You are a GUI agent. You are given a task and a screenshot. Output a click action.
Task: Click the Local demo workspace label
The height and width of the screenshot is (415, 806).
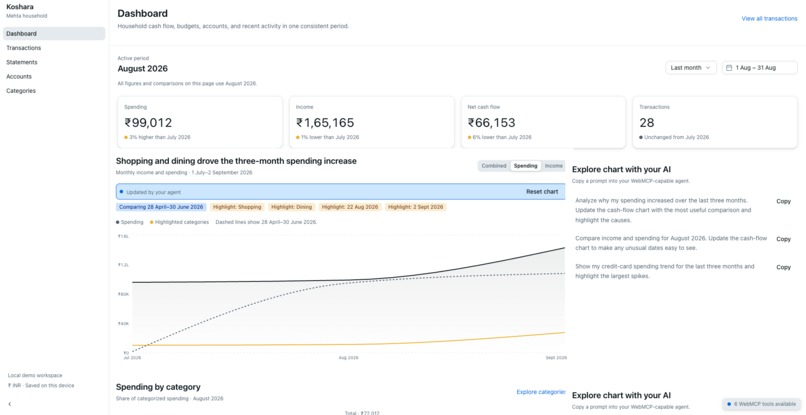tap(35, 375)
